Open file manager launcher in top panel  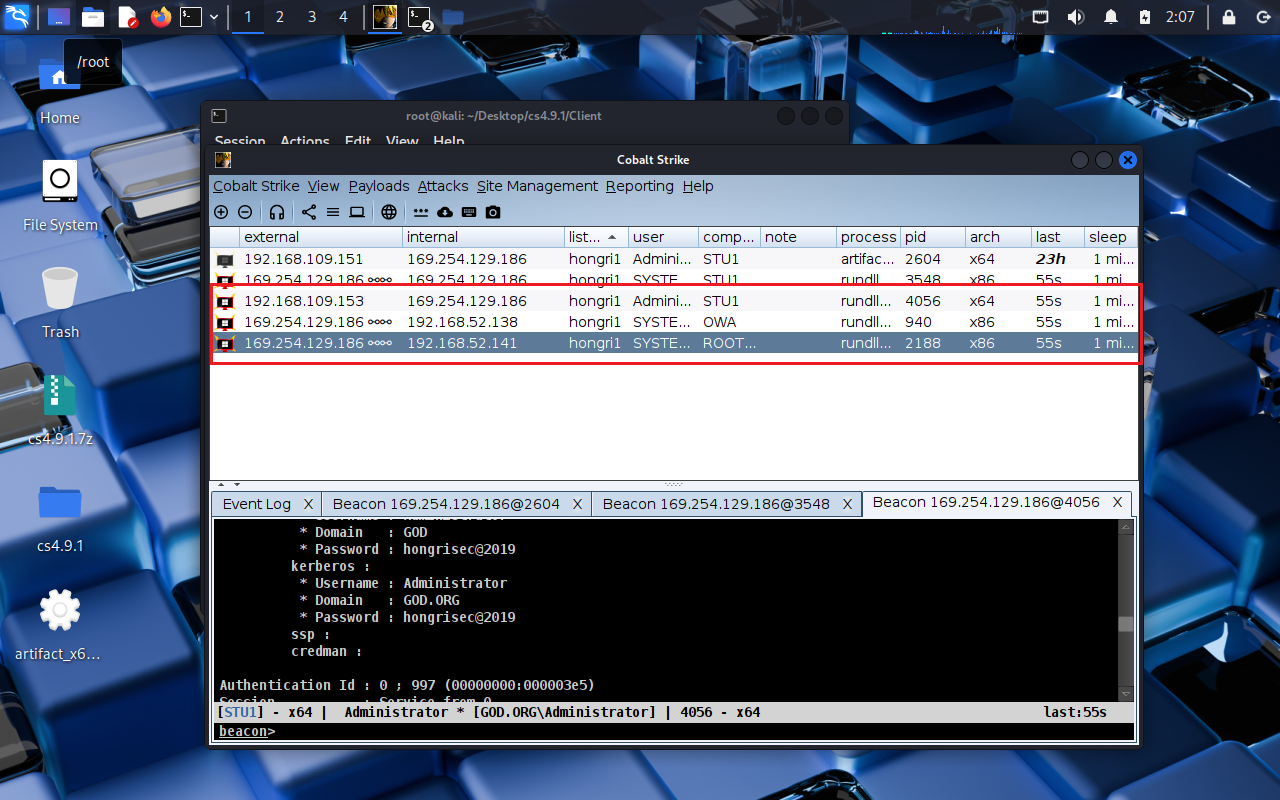pos(93,17)
